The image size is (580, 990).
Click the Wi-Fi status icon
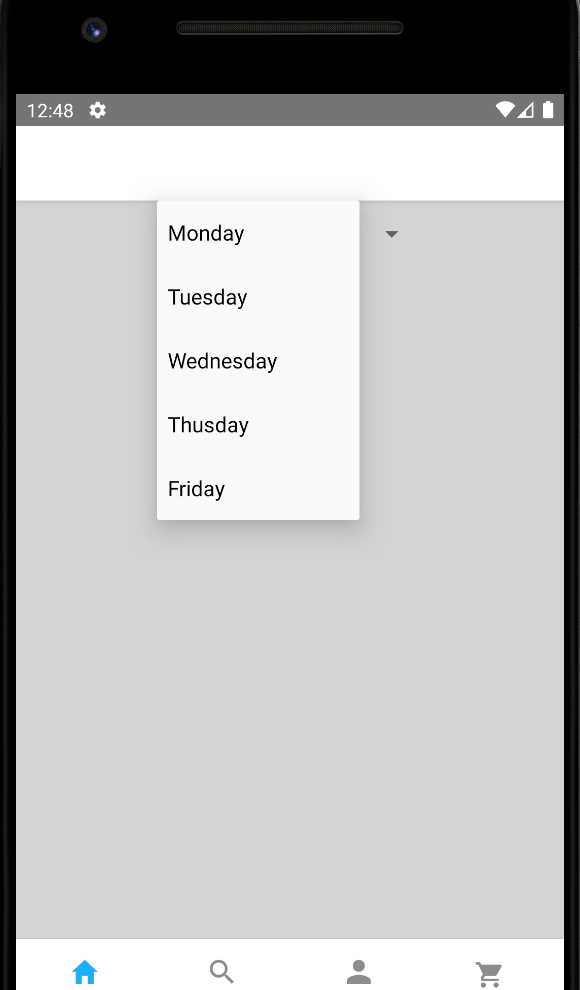click(504, 110)
